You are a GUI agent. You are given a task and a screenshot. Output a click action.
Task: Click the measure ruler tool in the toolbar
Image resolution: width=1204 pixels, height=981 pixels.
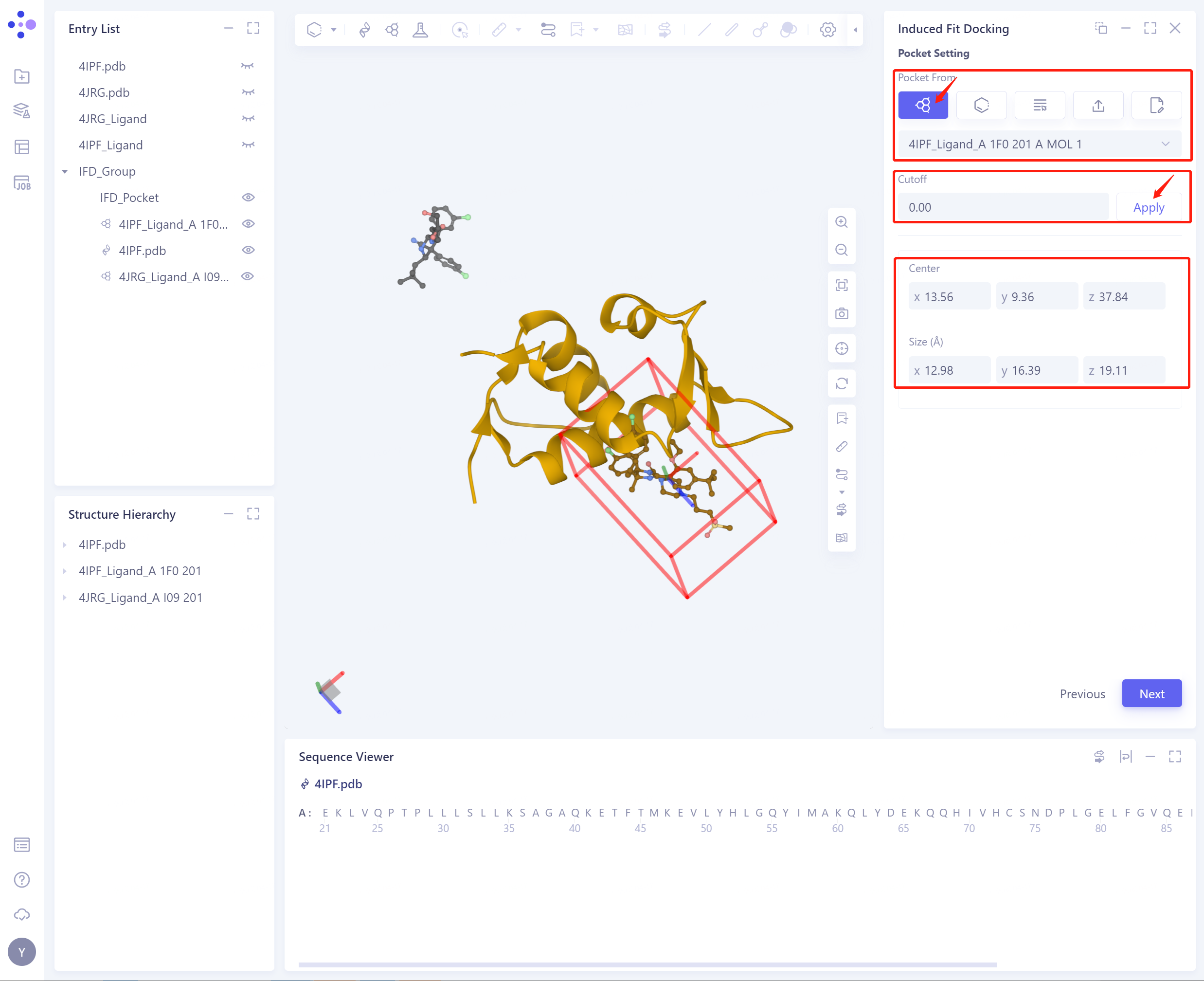[x=500, y=29]
